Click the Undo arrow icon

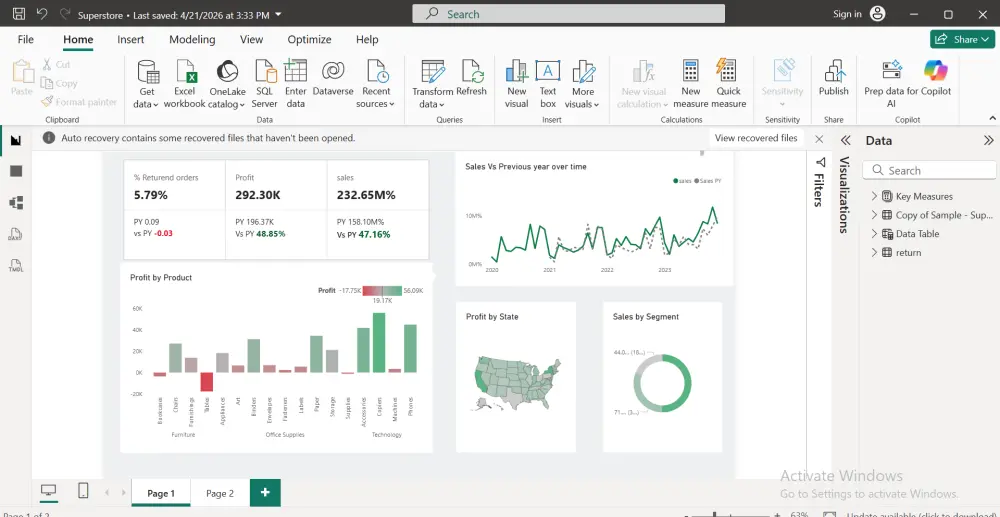42,14
